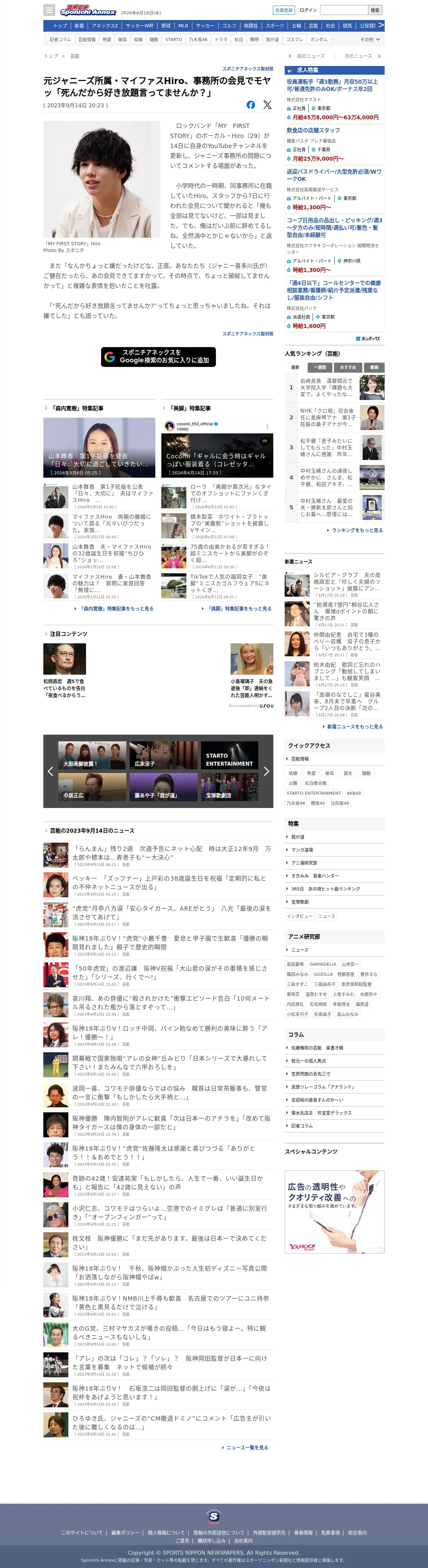Open Instagram post options dots
Image resolution: width=428 pixels, height=1568 pixels.
tap(267, 426)
